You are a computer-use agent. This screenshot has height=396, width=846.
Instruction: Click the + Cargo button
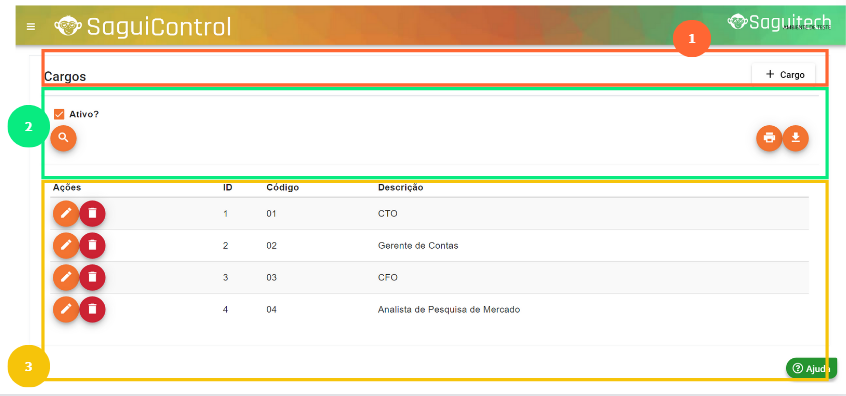pyautogui.click(x=783, y=74)
